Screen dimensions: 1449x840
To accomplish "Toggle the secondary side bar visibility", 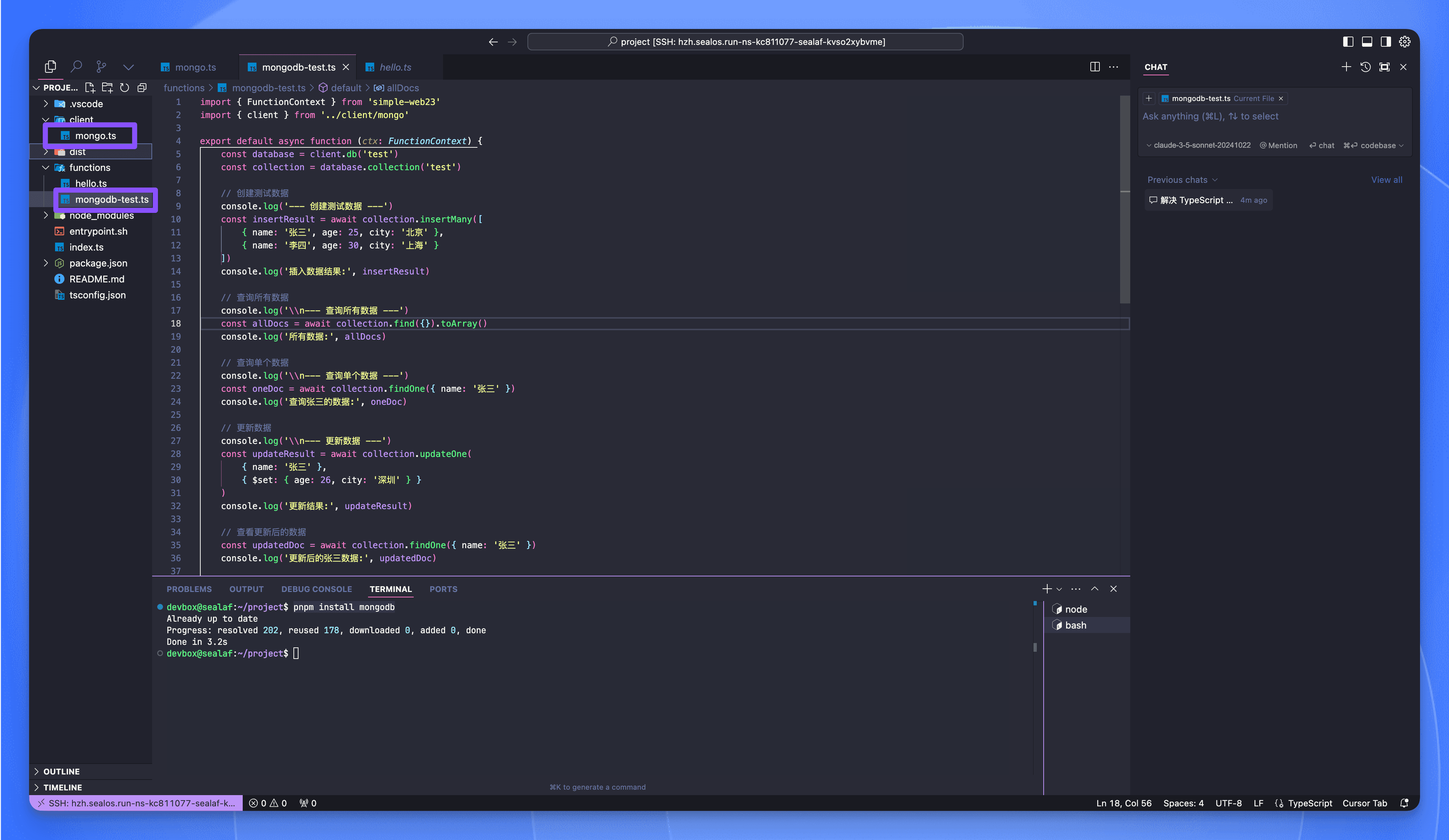I will point(1385,41).
